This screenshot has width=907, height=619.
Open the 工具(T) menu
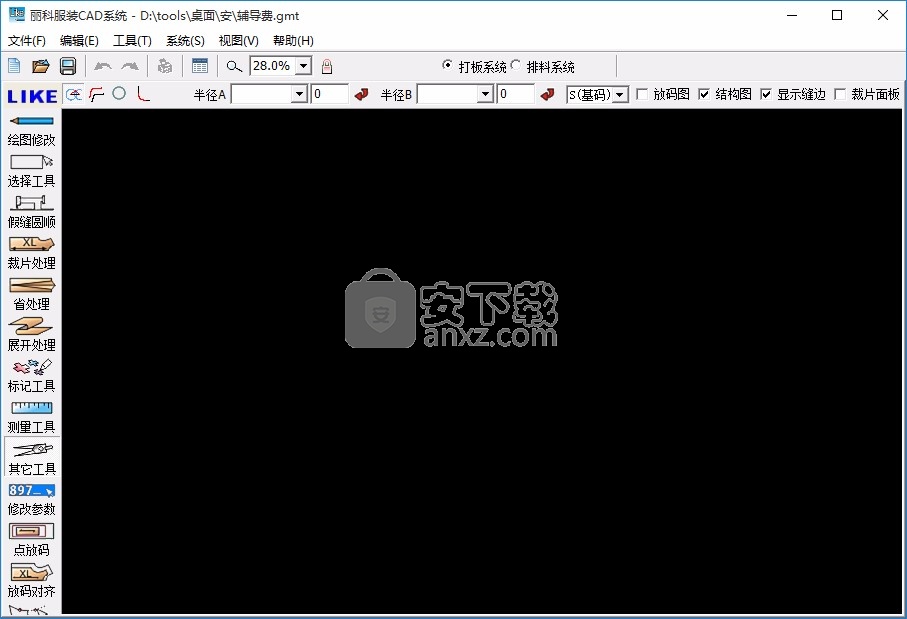132,40
